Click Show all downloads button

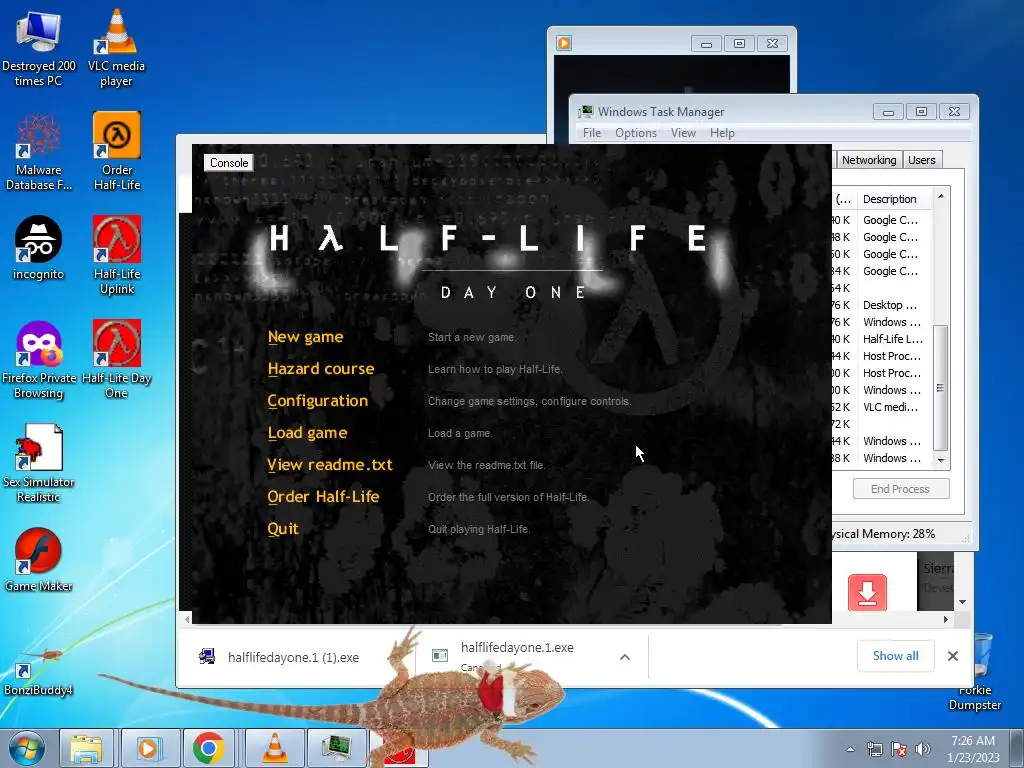click(895, 656)
